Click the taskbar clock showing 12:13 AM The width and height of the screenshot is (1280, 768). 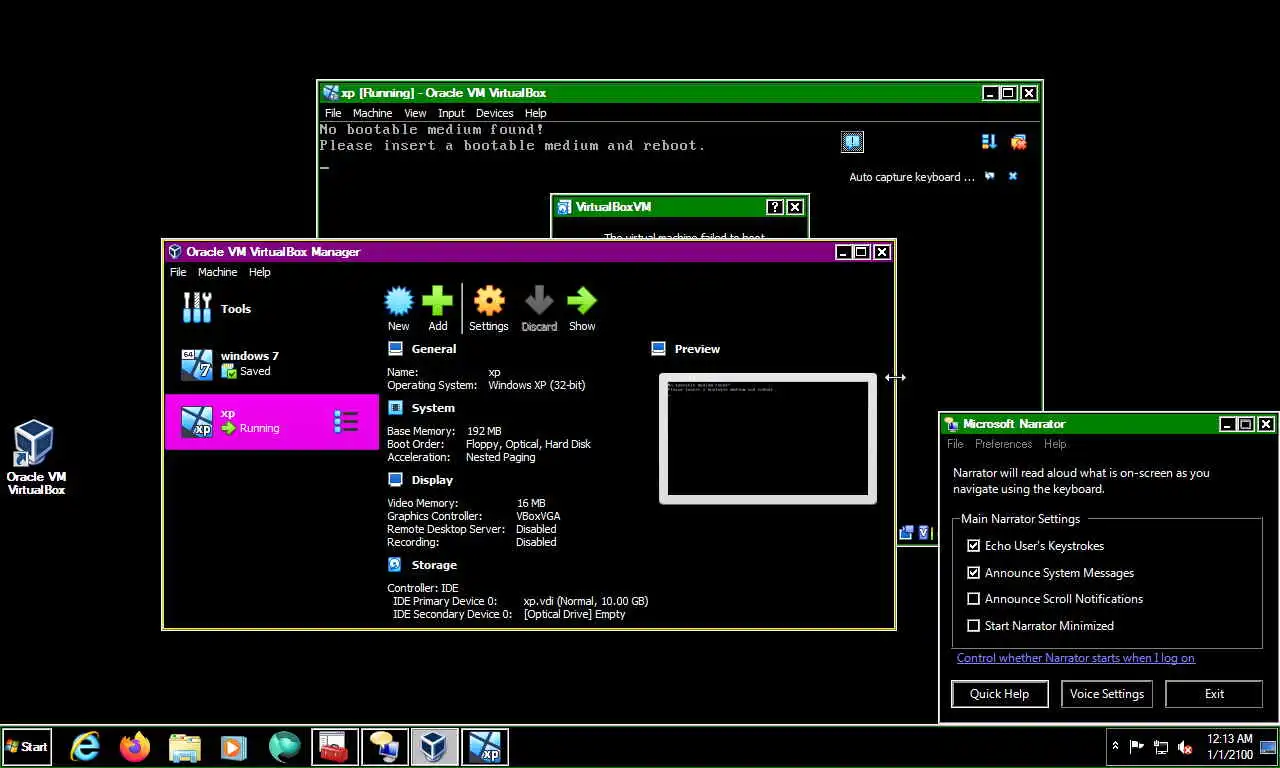1229,747
